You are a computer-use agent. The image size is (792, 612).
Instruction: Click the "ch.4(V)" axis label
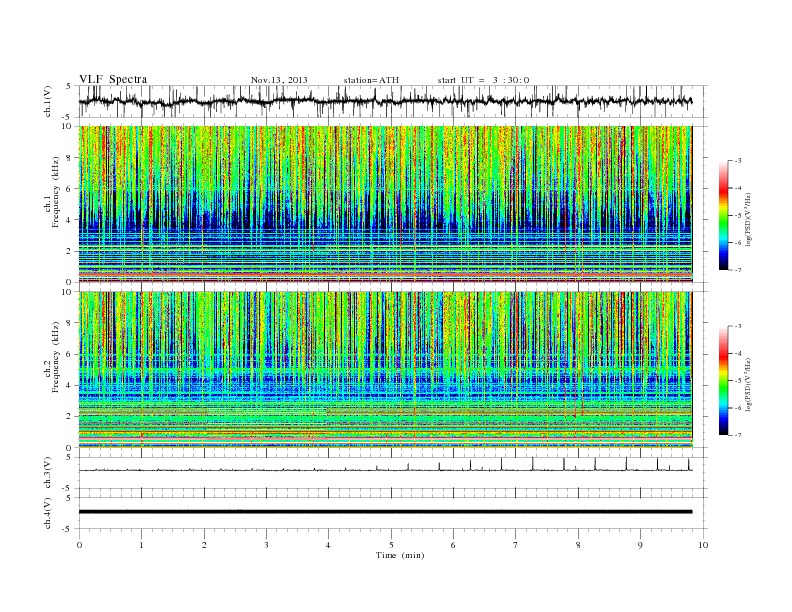(48, 513)
